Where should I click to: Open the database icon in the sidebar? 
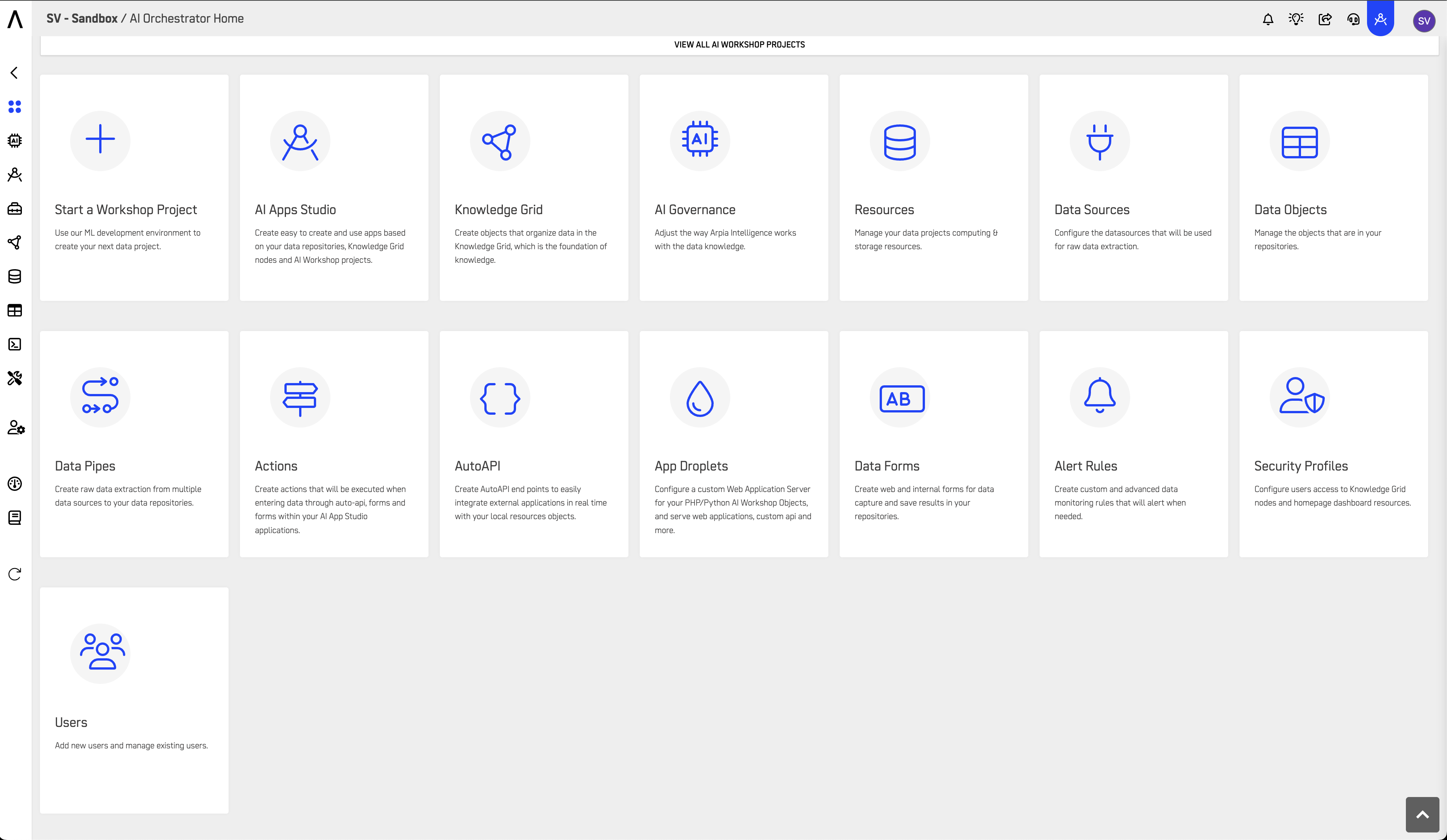[14, 277]
